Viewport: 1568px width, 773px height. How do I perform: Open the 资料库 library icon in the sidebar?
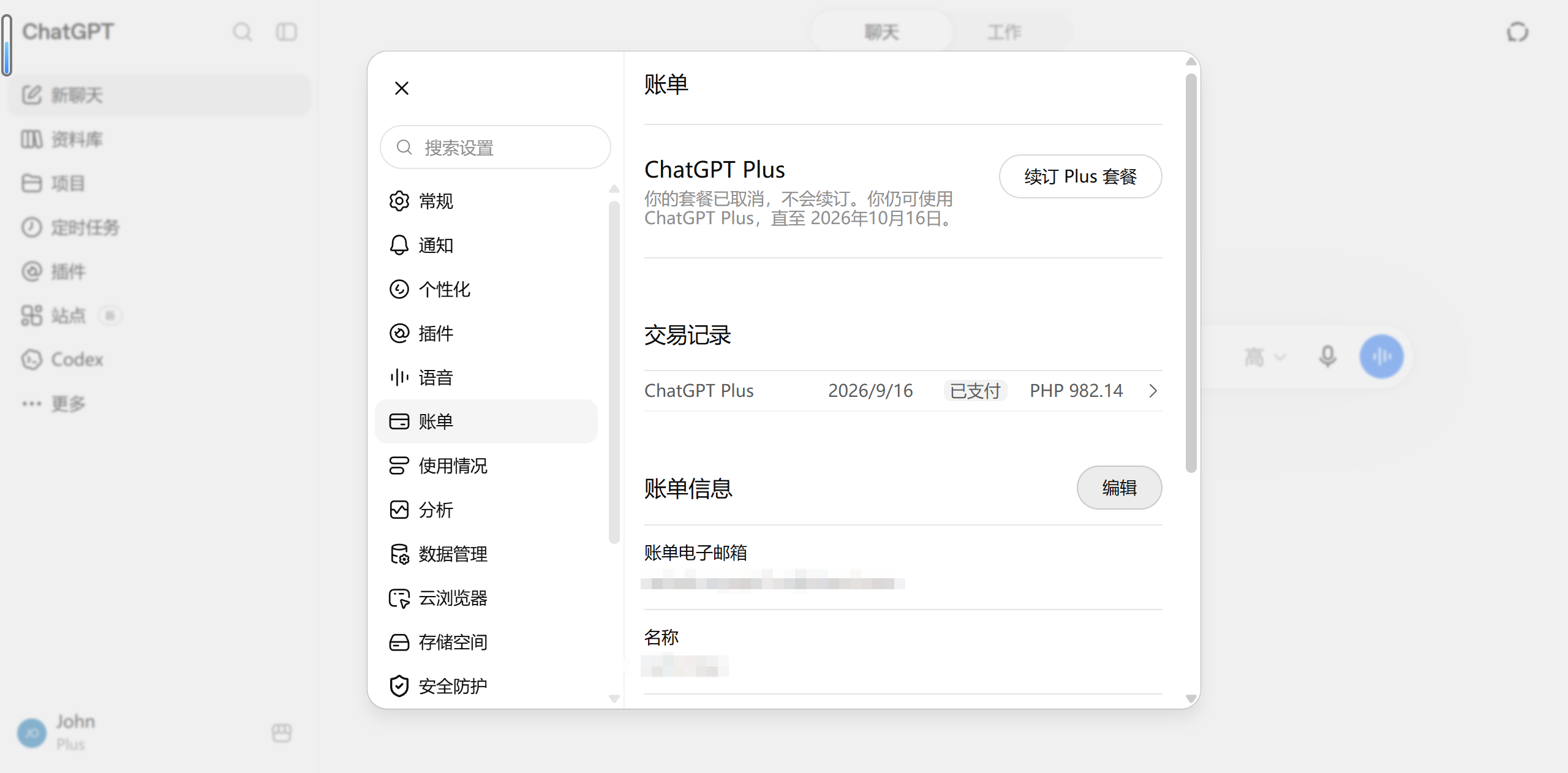(x=32, y=139)
